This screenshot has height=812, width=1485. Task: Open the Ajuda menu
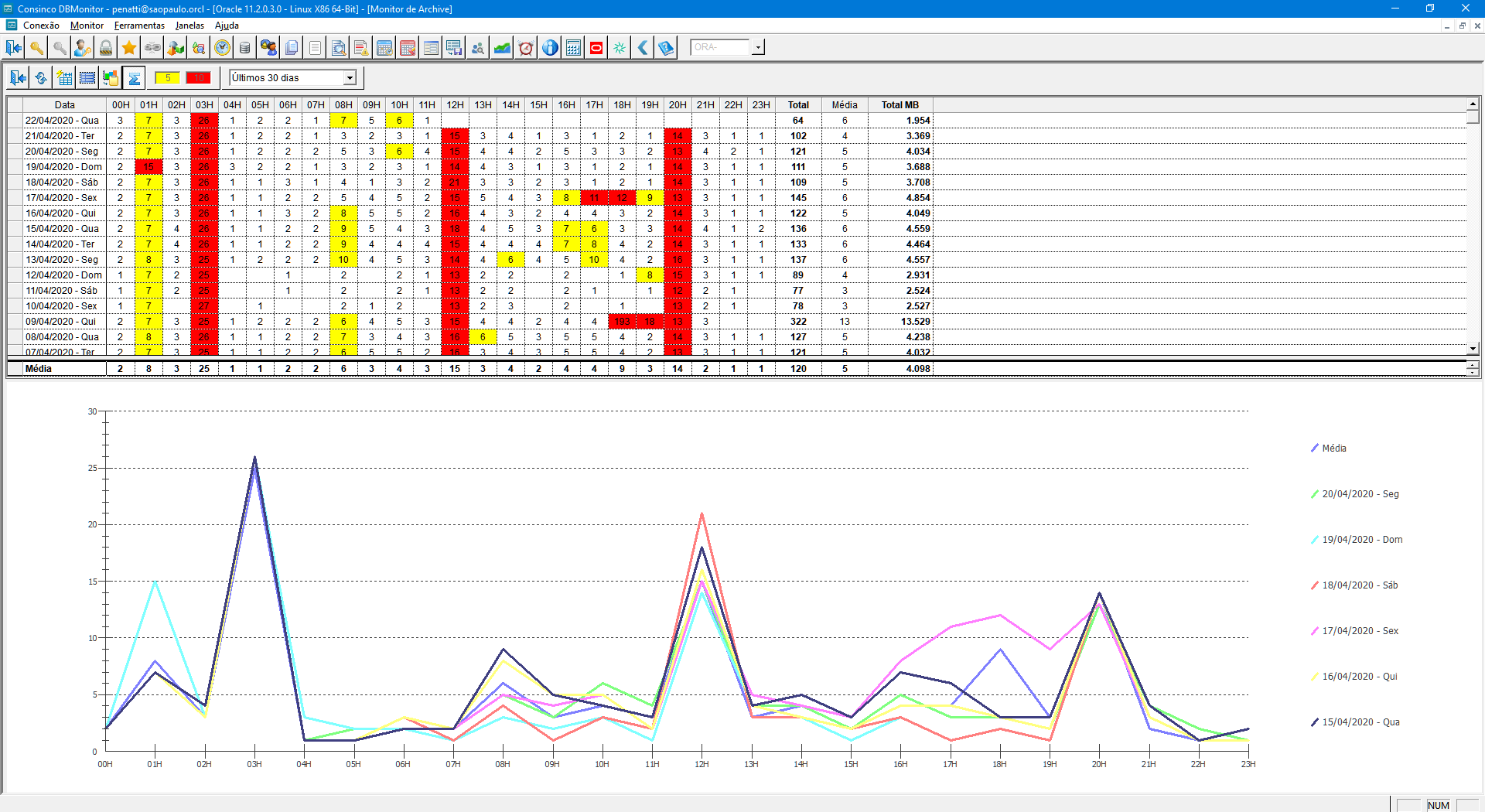[227, 26]
